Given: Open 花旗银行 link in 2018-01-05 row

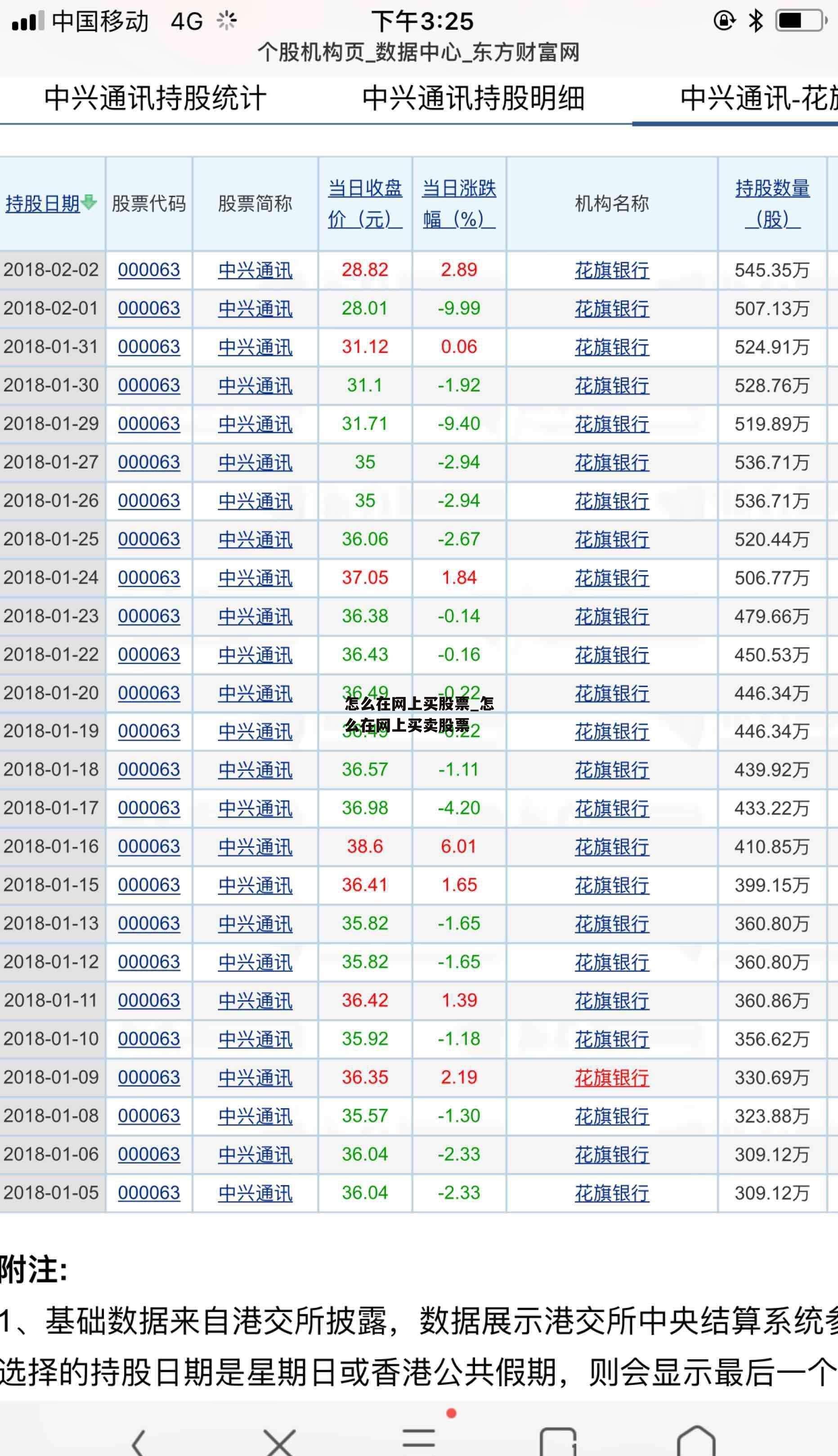Looking at the screenshot, I should tap(612, 1193).
